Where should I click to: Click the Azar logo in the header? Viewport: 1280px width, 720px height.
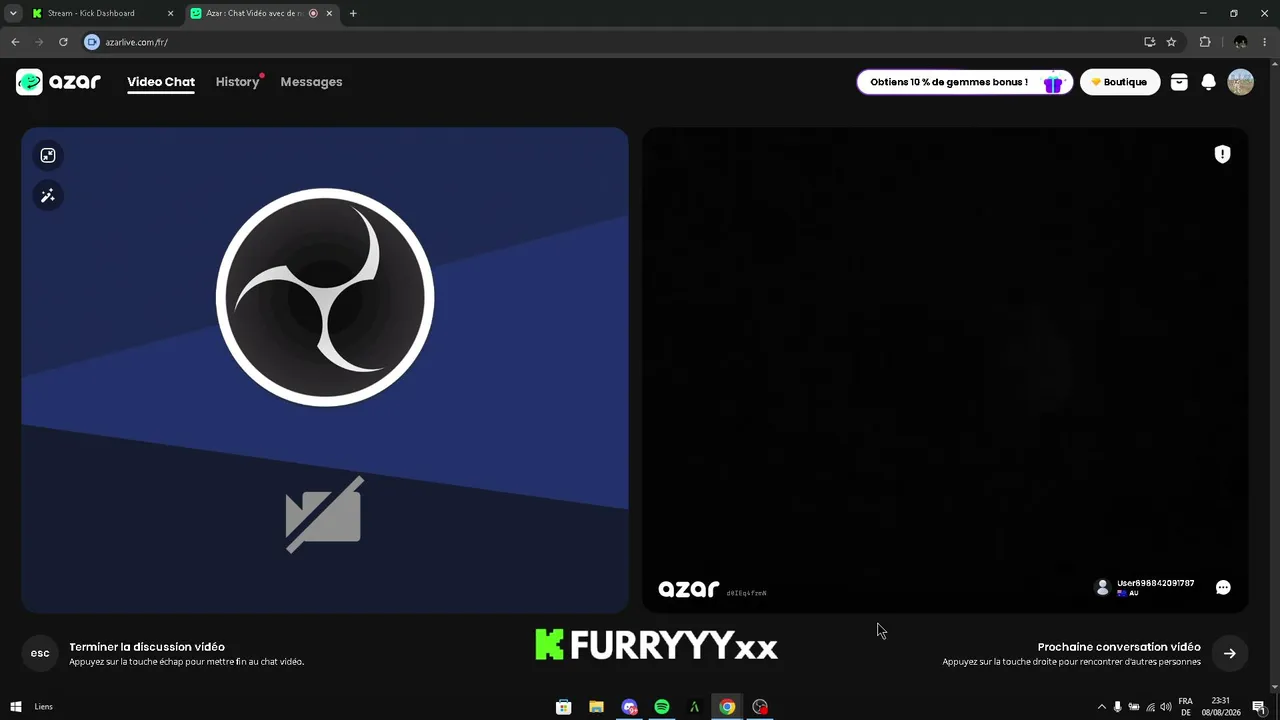pos(58,82)
